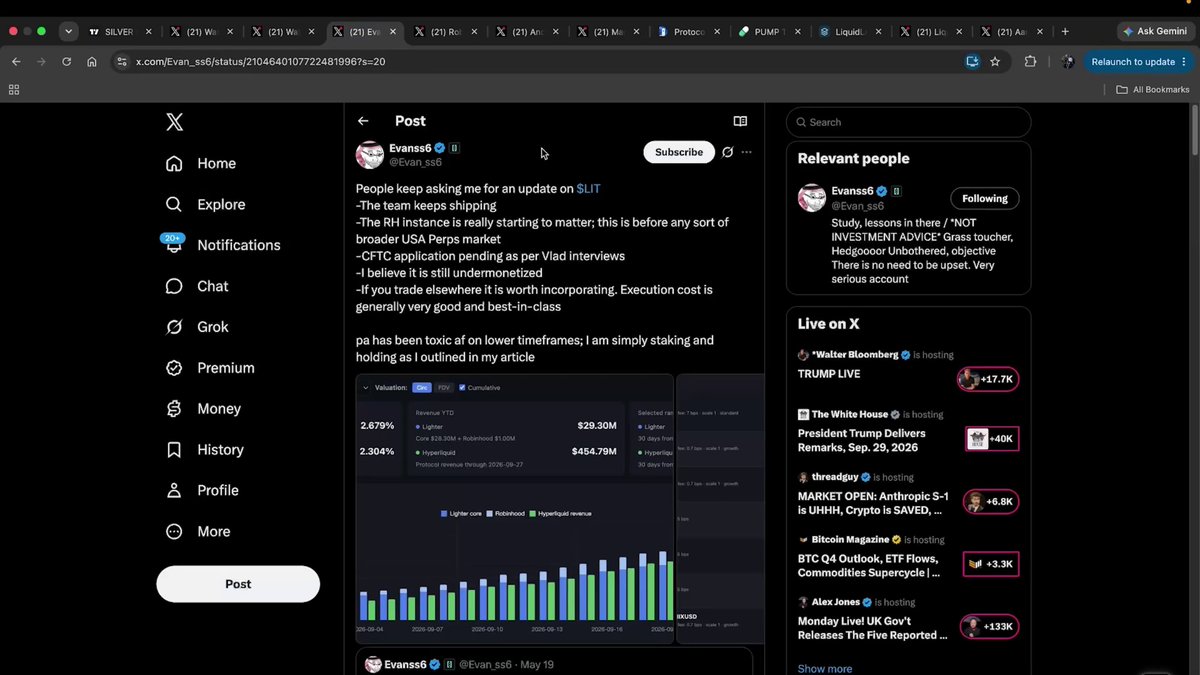
Task: Open the browser Extensions puzzle icon
Action: coord(1031,61)
